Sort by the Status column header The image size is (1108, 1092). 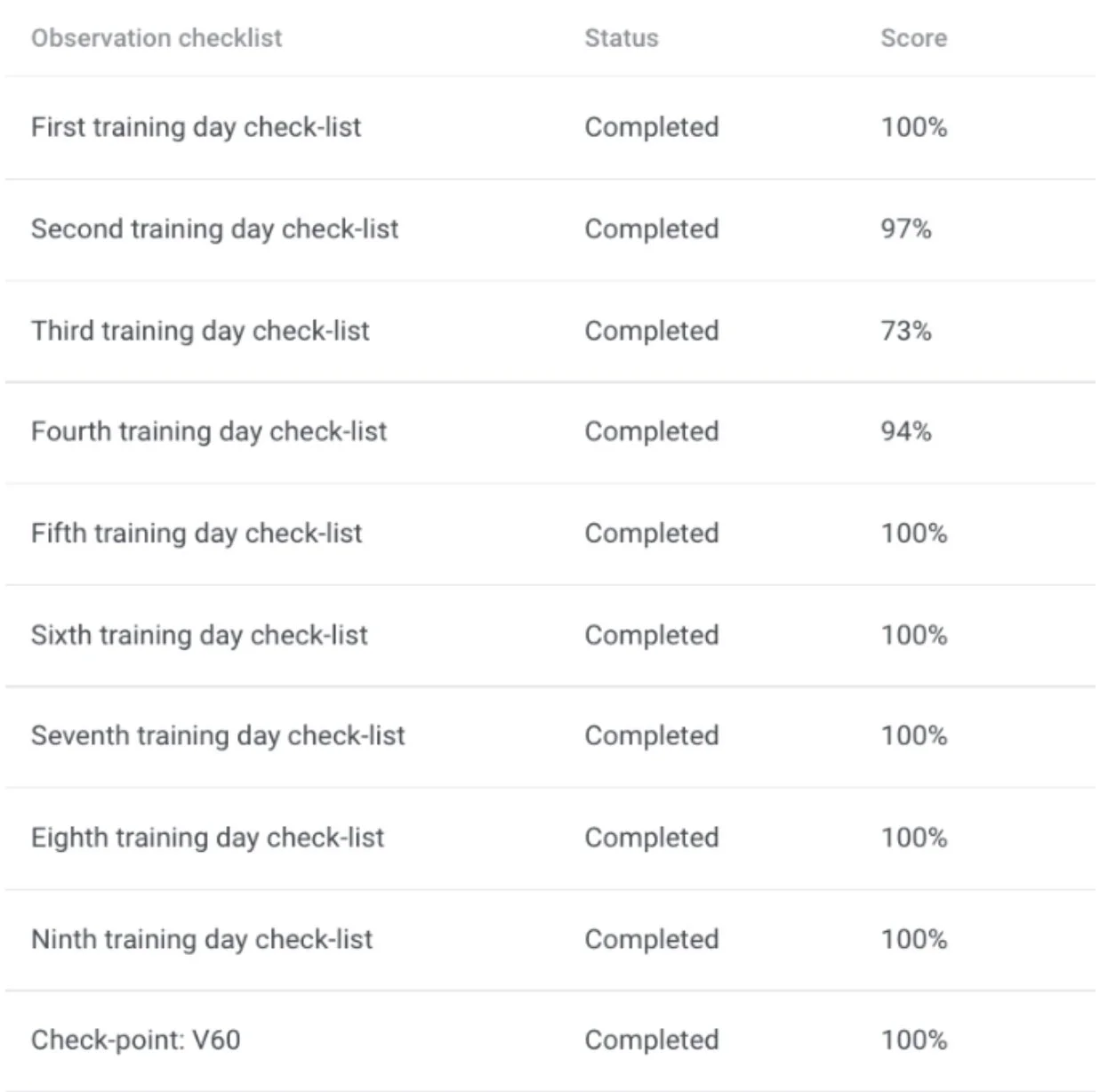[622, 38]
